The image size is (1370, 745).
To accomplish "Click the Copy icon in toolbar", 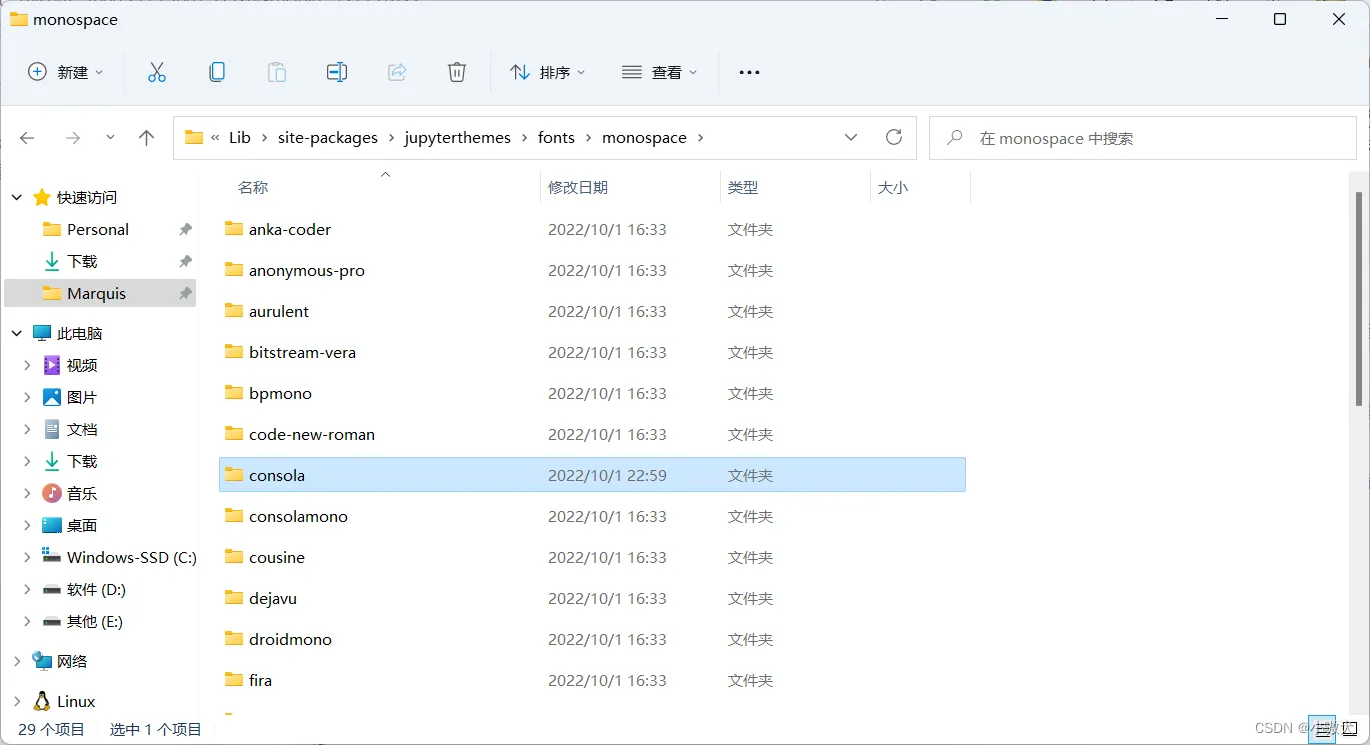I will coord(217,72).
